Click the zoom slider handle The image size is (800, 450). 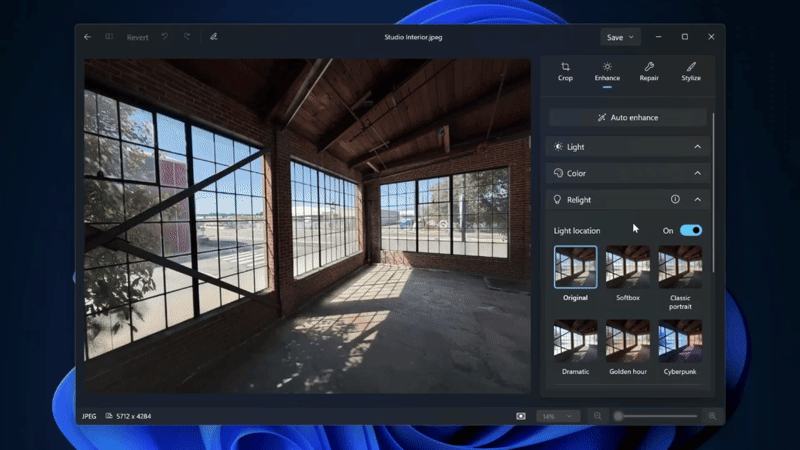(618, 416)
